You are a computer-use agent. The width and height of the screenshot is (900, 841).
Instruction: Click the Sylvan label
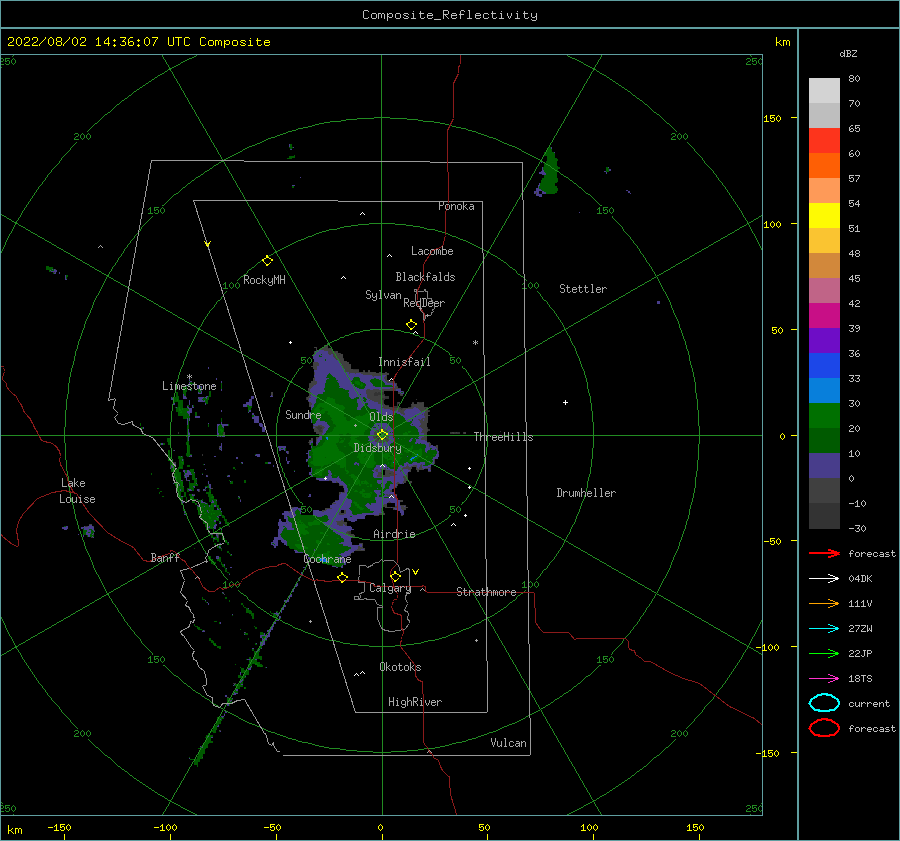click(383, 295)
